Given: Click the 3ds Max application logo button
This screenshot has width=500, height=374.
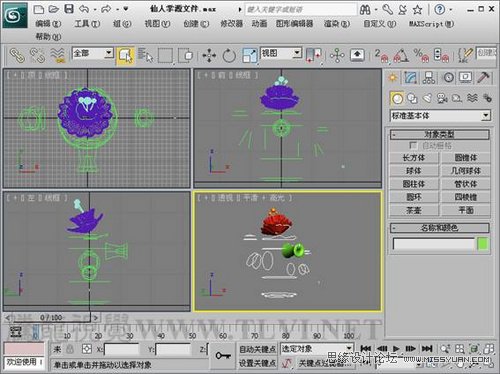Looking at the screenshot, I should (14, 15).
